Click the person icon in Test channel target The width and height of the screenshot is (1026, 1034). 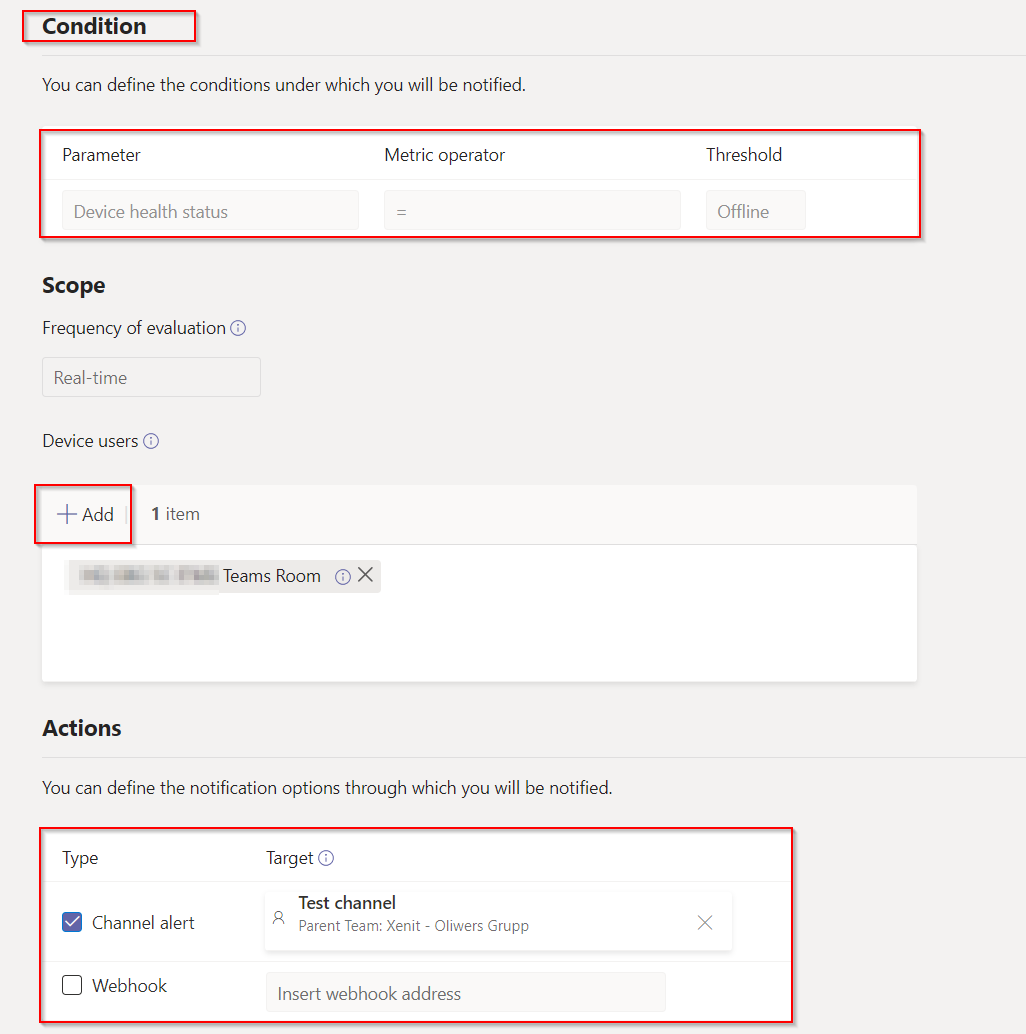pyautogui.click(x=279, y=916)
